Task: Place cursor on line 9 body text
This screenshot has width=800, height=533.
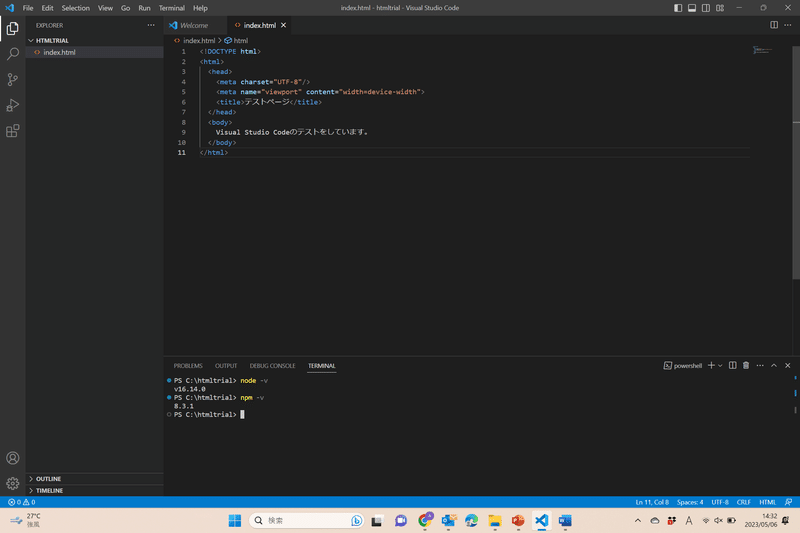Action: tap(291, 132)
